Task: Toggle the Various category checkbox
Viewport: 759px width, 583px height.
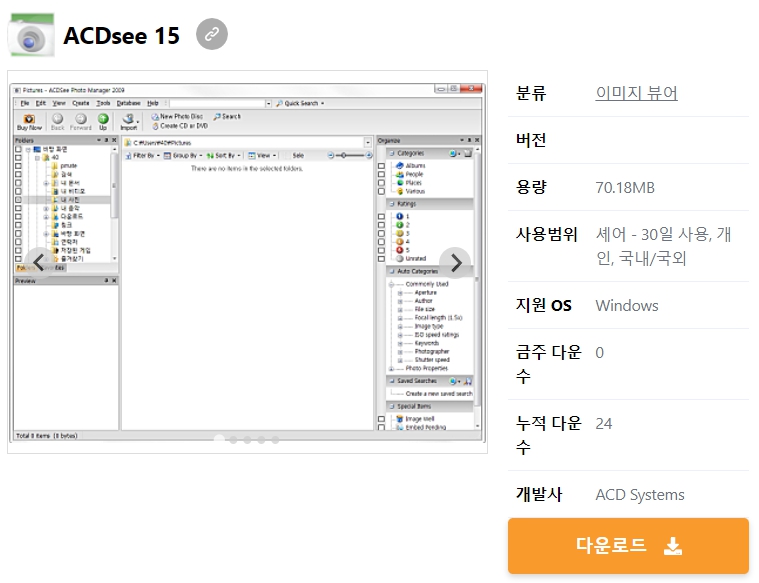Action: click(x=381, y=191)
